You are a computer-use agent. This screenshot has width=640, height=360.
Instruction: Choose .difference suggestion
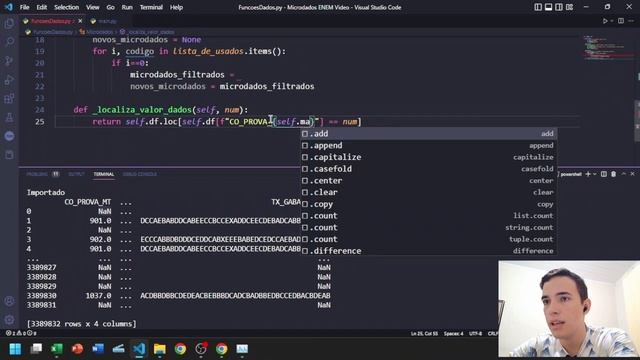429,251
